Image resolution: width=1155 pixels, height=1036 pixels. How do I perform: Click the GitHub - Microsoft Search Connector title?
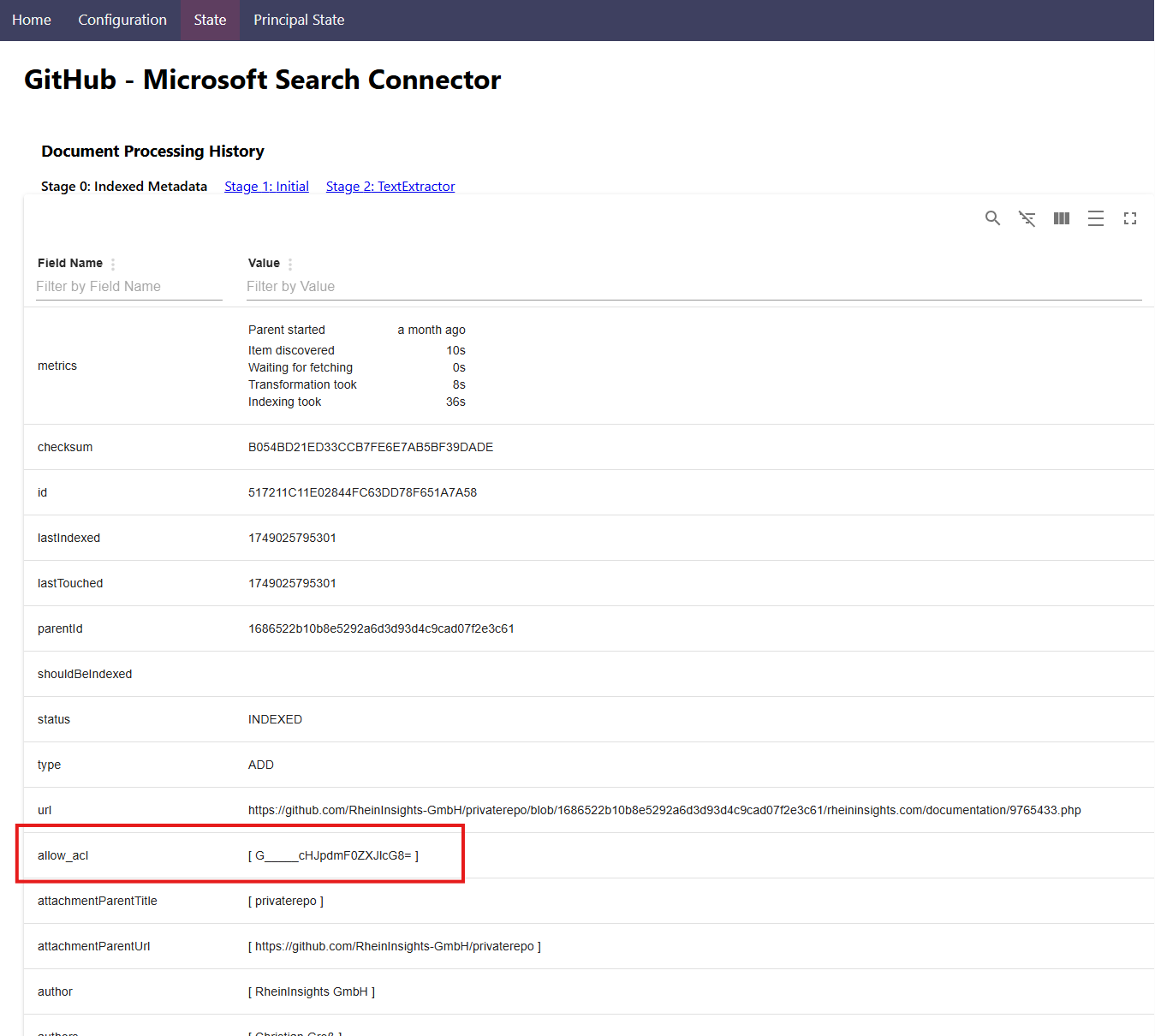point(263,80)
